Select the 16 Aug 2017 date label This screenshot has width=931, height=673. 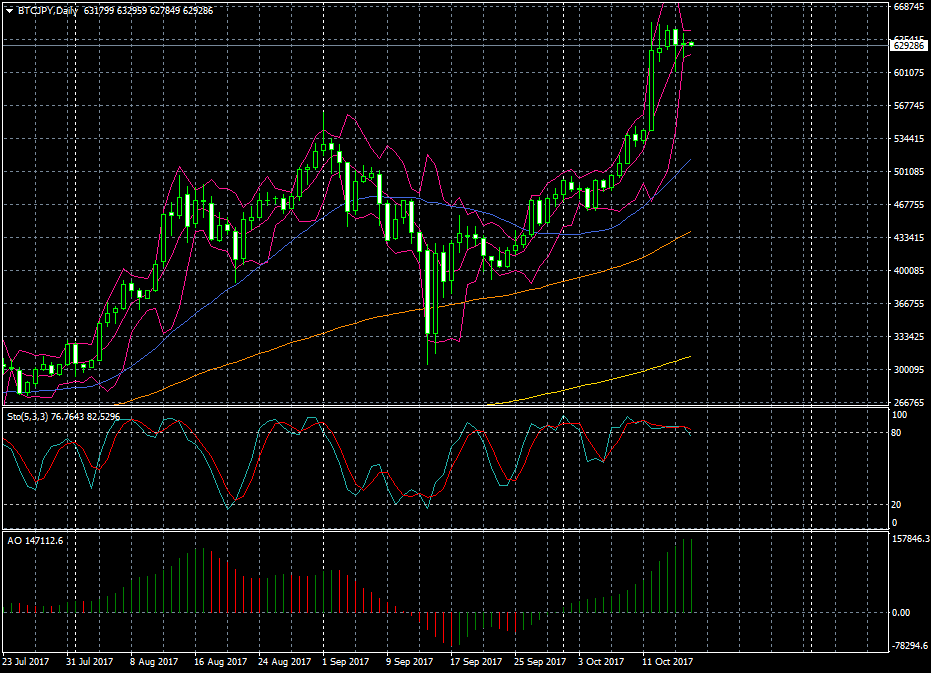click(219, 662)
